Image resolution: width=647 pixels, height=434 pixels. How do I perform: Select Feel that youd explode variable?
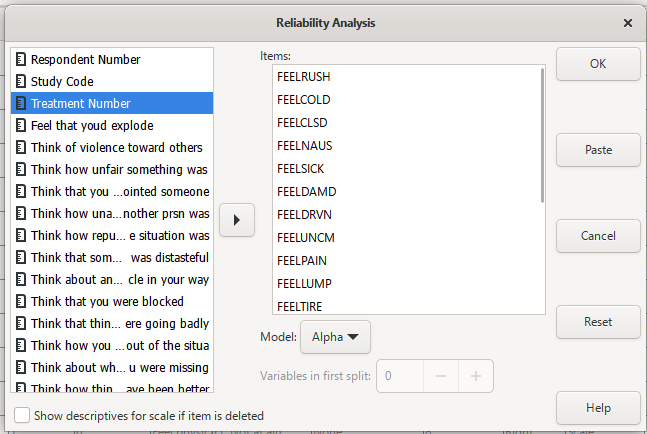[112, 125]
